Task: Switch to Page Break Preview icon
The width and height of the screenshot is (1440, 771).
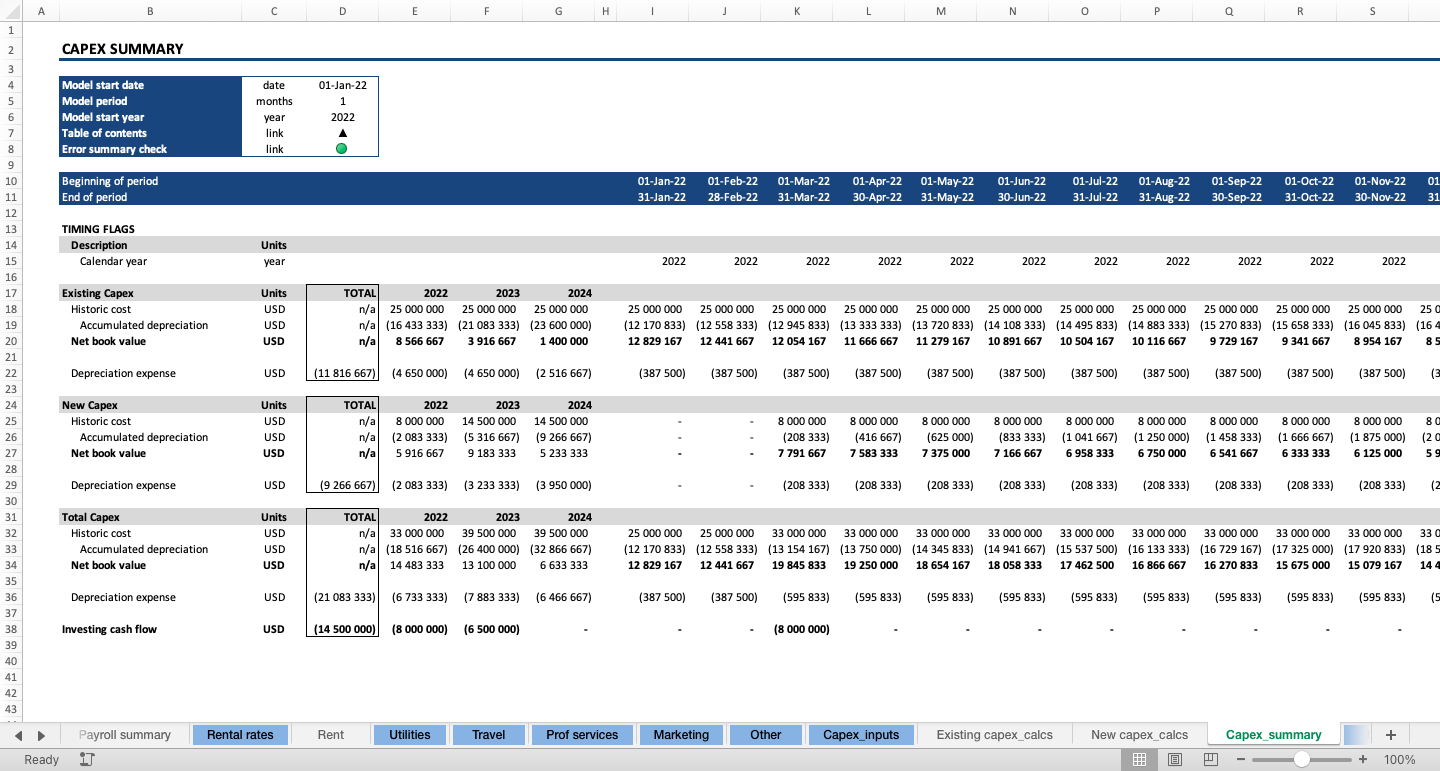Action: (x=1211, y=760)
